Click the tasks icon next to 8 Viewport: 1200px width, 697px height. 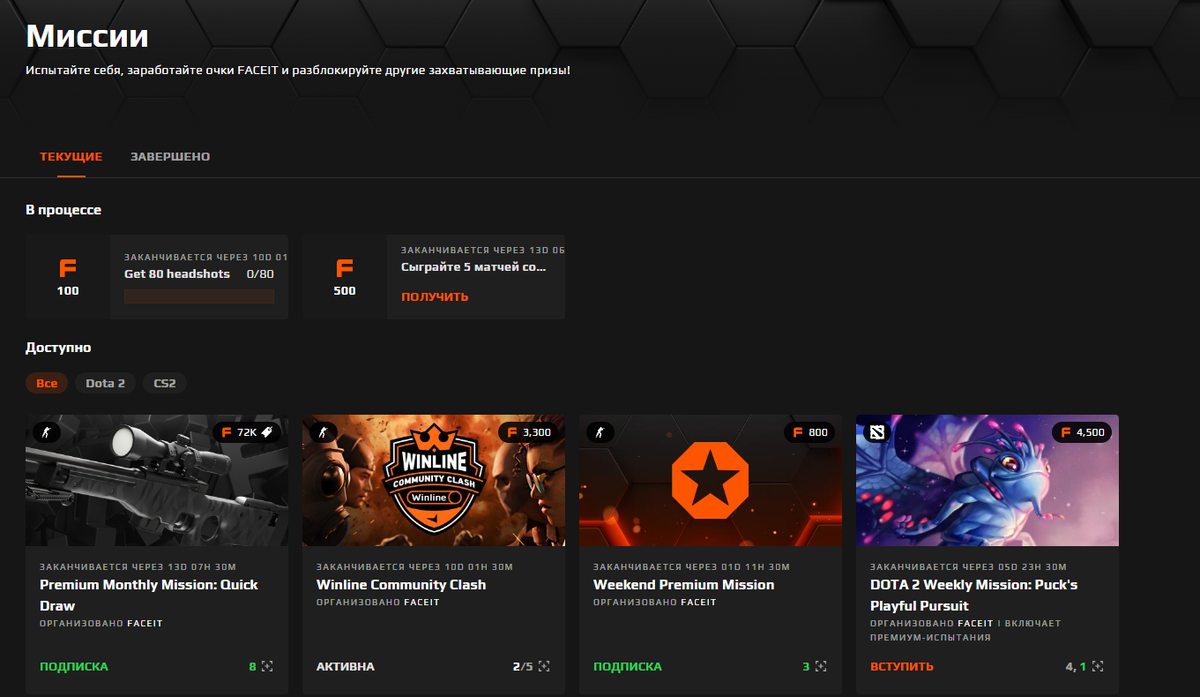coord(267,666)
